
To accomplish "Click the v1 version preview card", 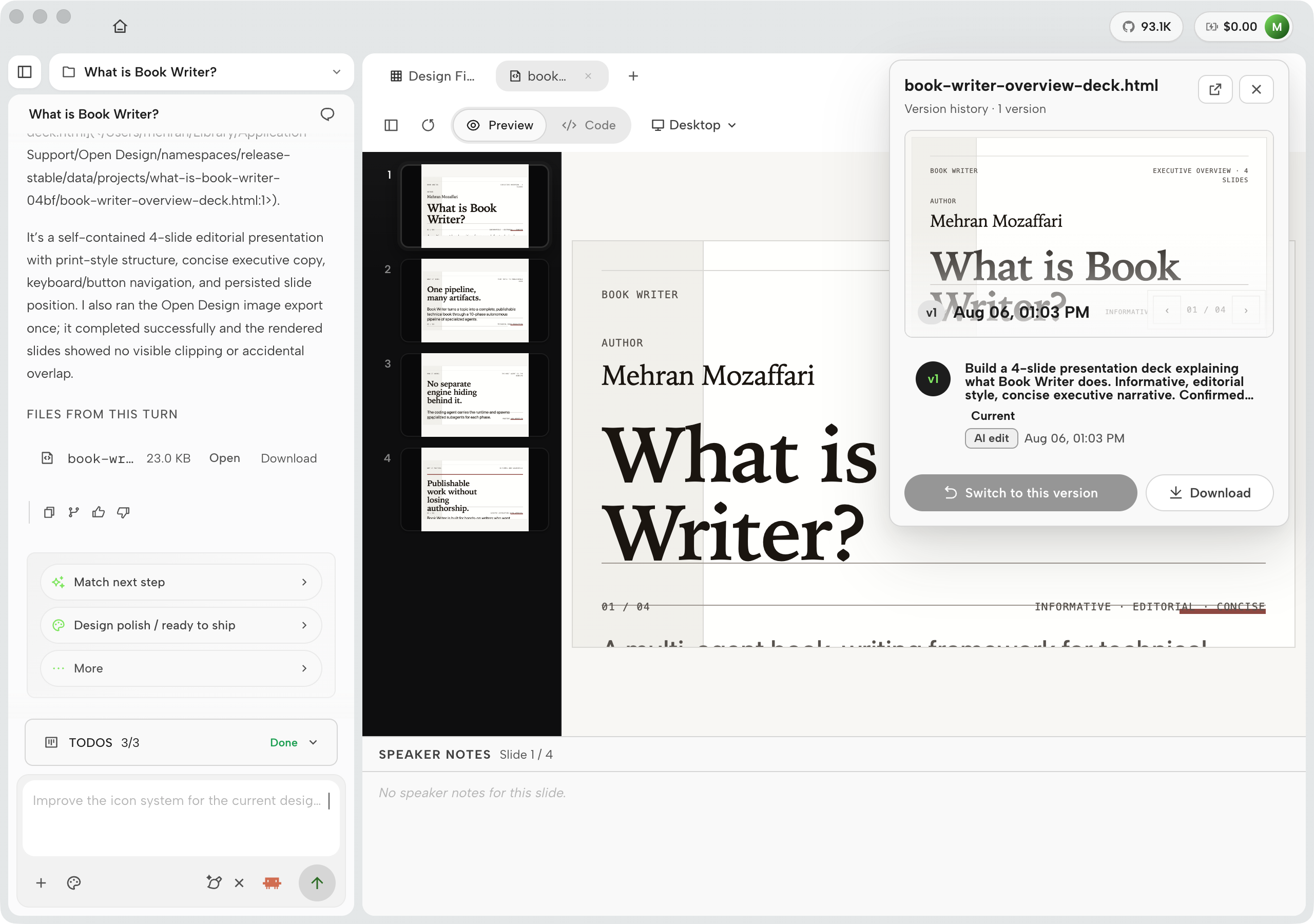I will tap(1089, 234).
